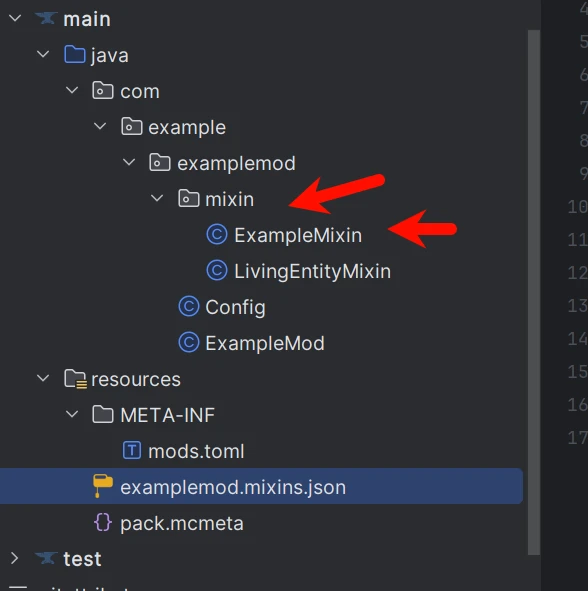This screenshot has width=588, height=591.
Task: Select the pack.mcmeta file
Action: pyautogui.click(x=182, y=524)
